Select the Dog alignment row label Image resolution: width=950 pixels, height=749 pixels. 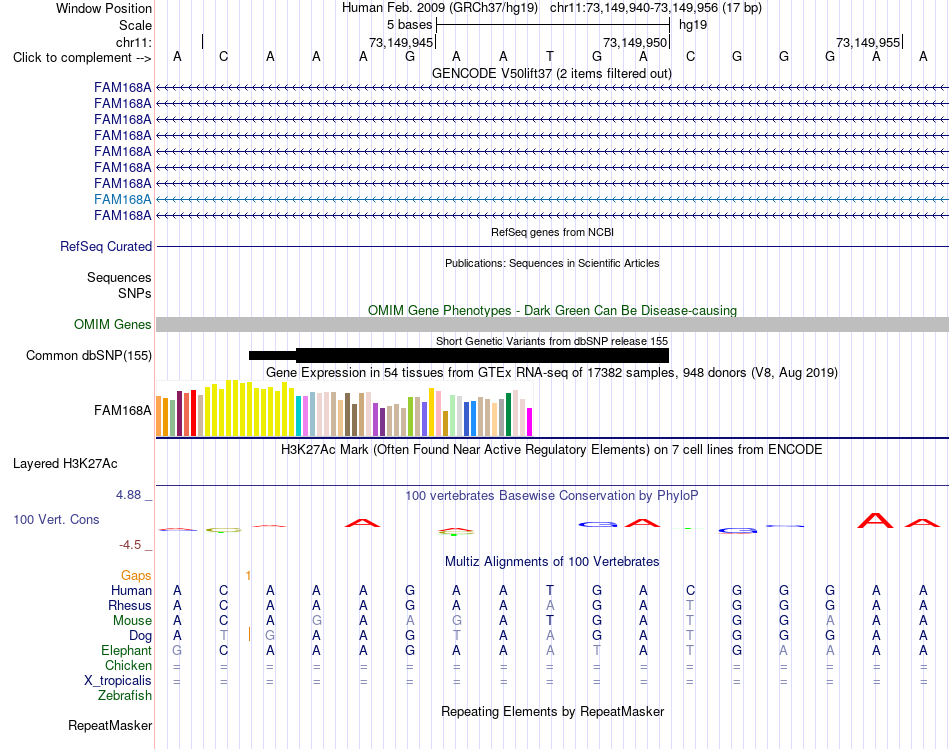point(140,636)
